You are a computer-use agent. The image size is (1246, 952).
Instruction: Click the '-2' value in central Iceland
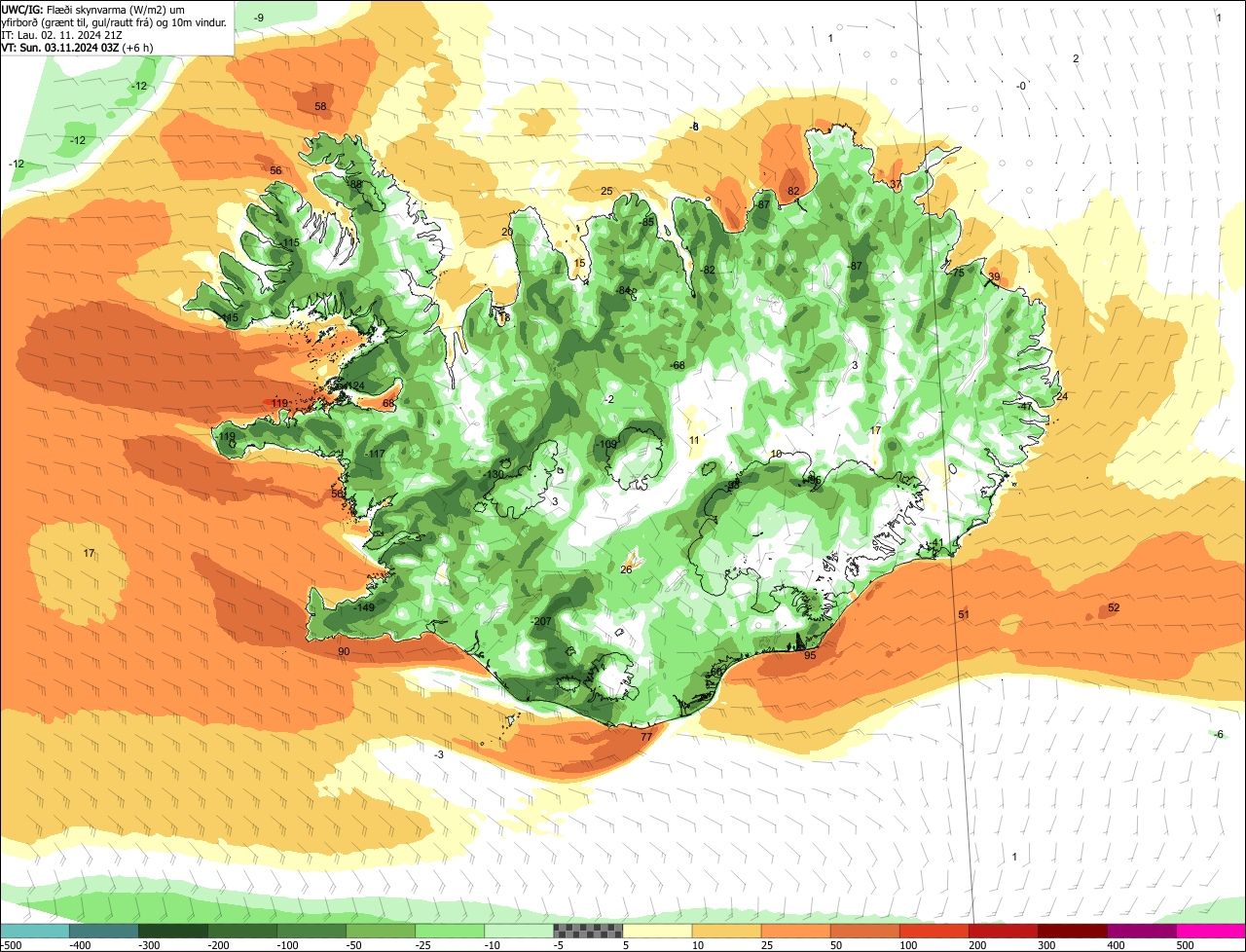[608, 399]
